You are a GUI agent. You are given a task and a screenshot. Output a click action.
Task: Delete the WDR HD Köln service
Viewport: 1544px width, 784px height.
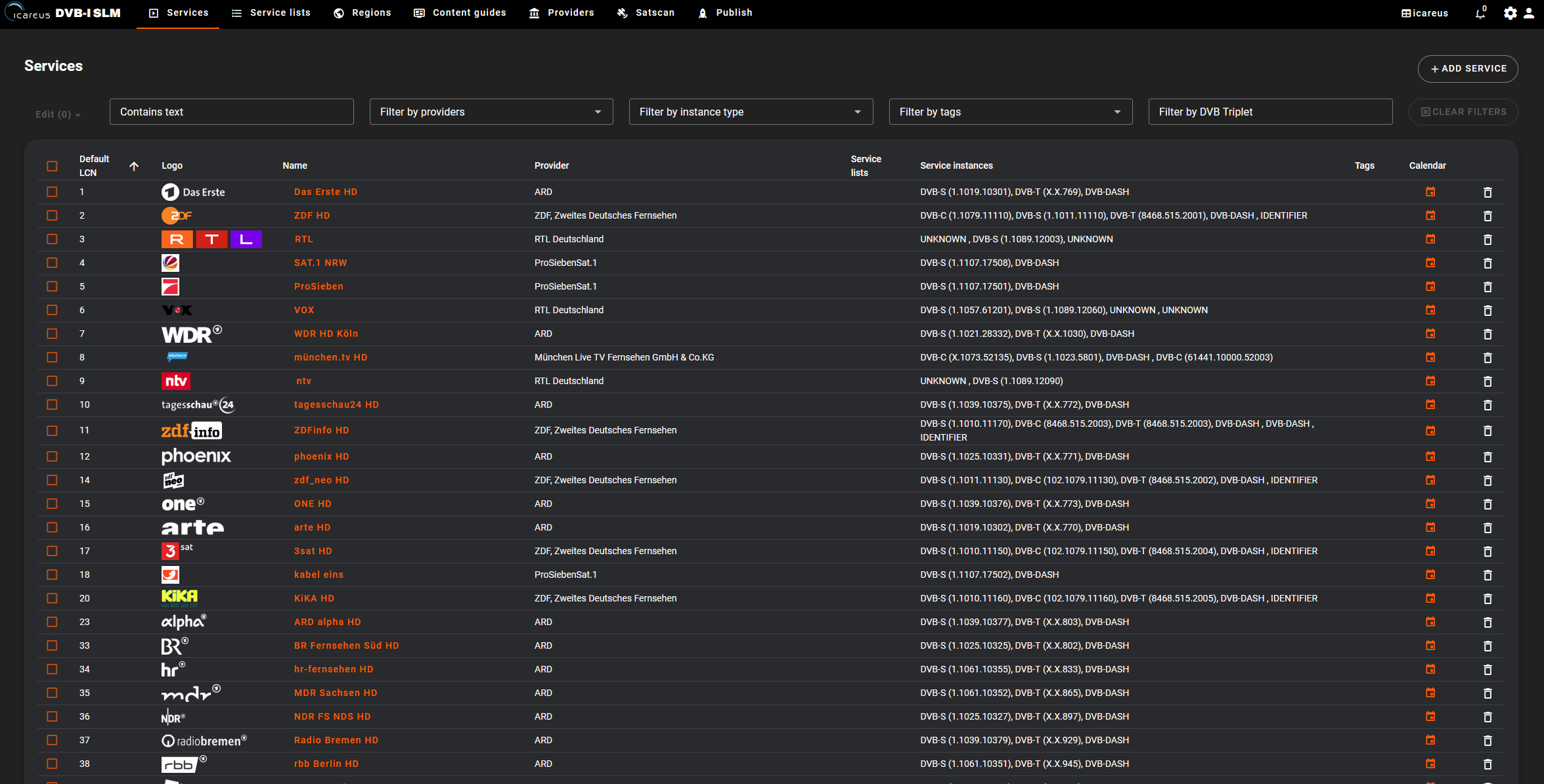(1488, 334)
